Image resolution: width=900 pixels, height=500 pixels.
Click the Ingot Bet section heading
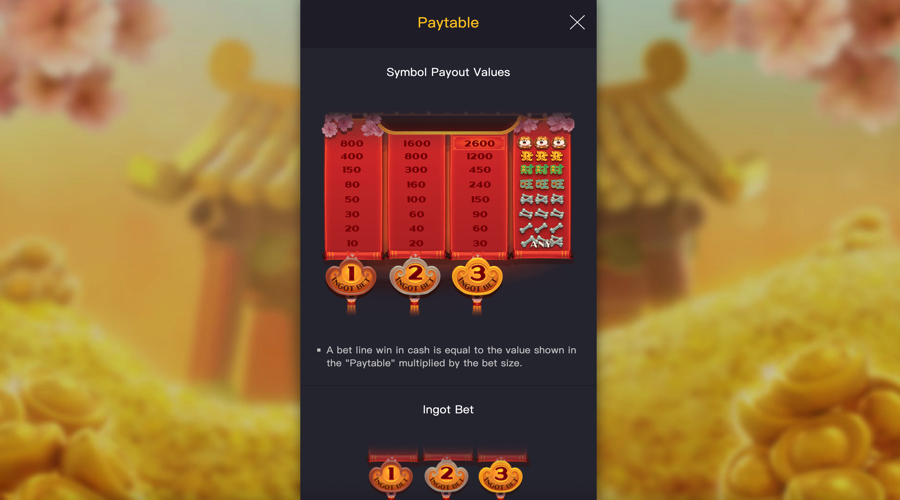448,409
